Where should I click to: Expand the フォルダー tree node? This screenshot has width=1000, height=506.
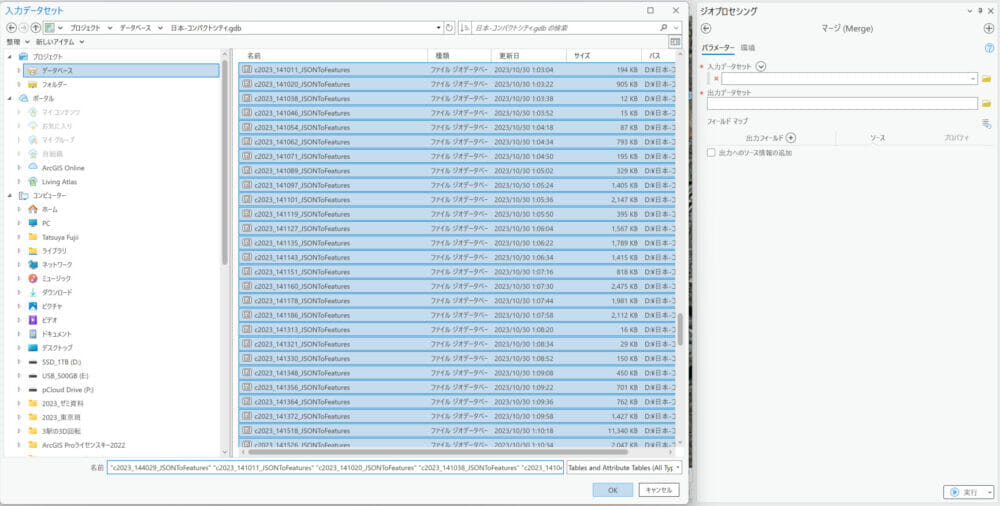pos(18,84)
